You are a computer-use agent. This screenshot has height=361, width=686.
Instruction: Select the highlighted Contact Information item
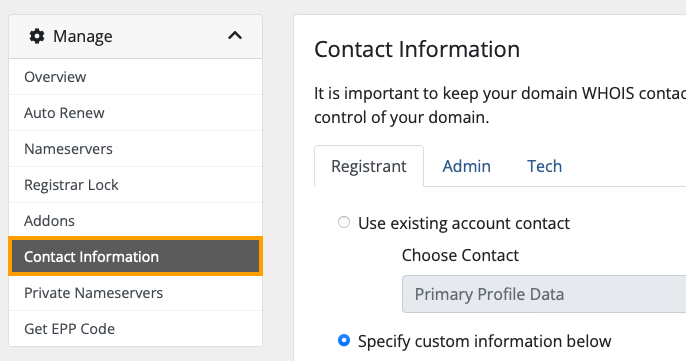[x=136, y=256]
